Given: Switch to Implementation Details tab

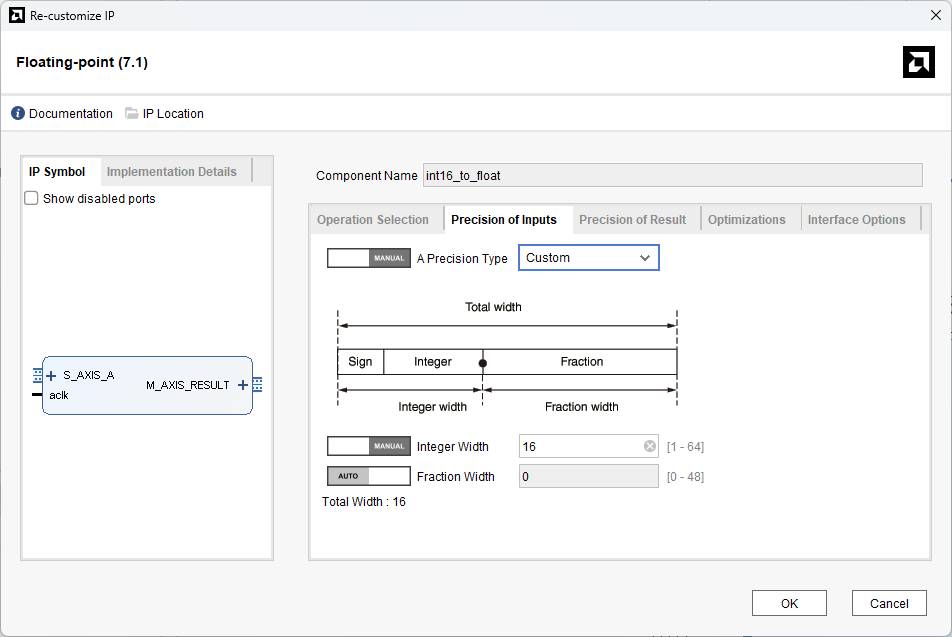Looking at the screenshot, I should pyautogui.click(x=172, y=172).
